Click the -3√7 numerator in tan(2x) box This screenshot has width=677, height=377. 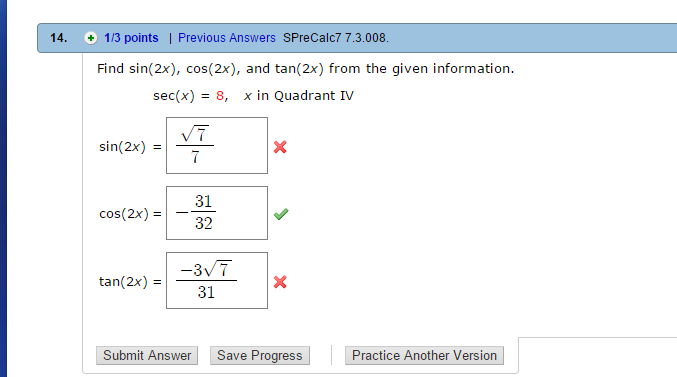tap(206, 269)
